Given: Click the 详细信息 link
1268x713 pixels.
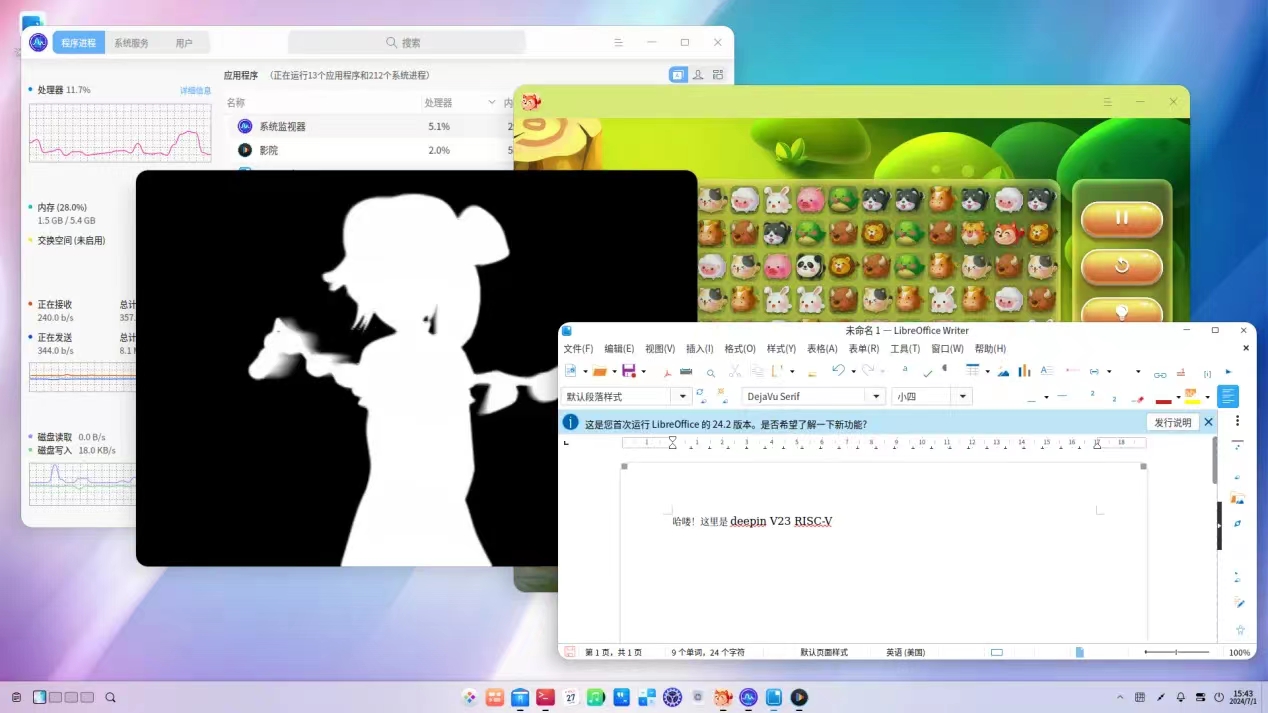Looking at the screenshot, I should [x=195, y=91].
